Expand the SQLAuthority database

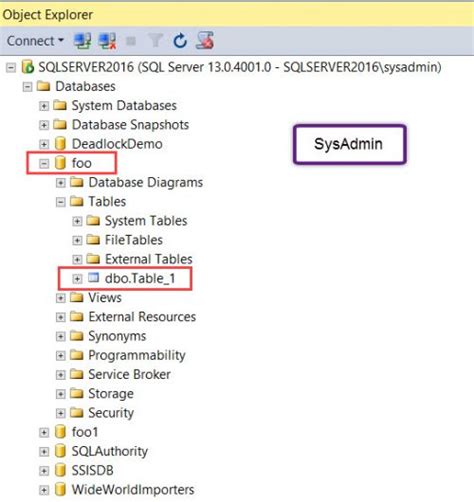click(44, 452)
